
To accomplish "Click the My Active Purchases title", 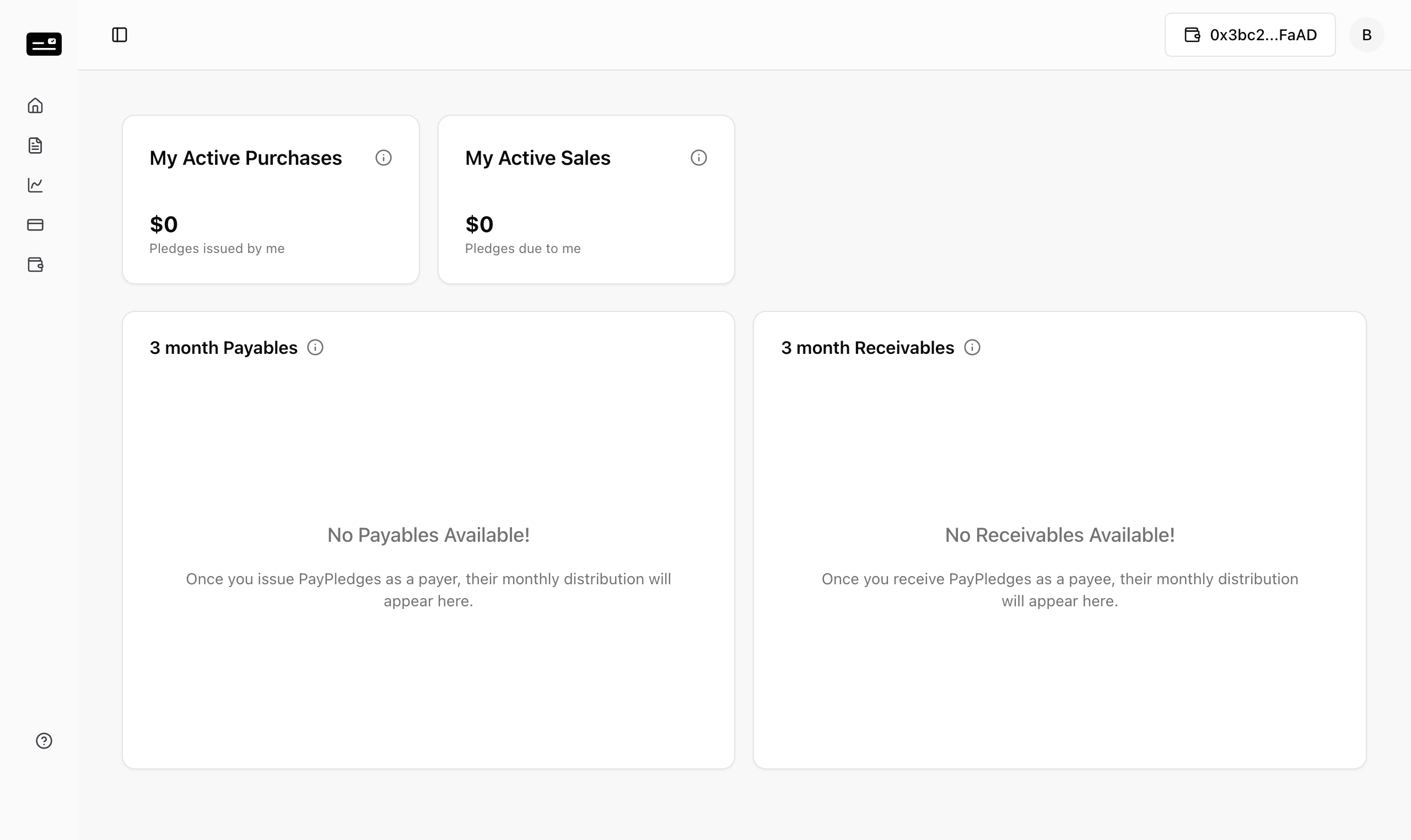I will (246, 158).
